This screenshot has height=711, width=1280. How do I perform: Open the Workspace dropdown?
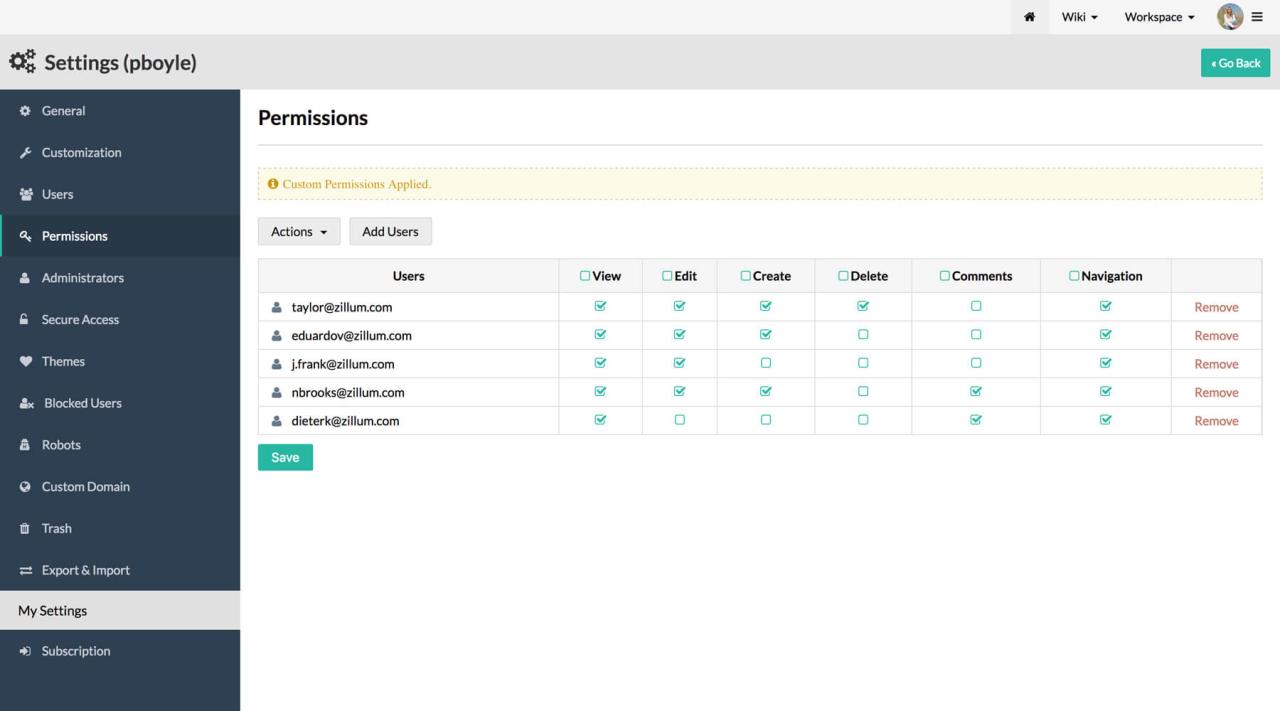click(x=1158, y=17)
